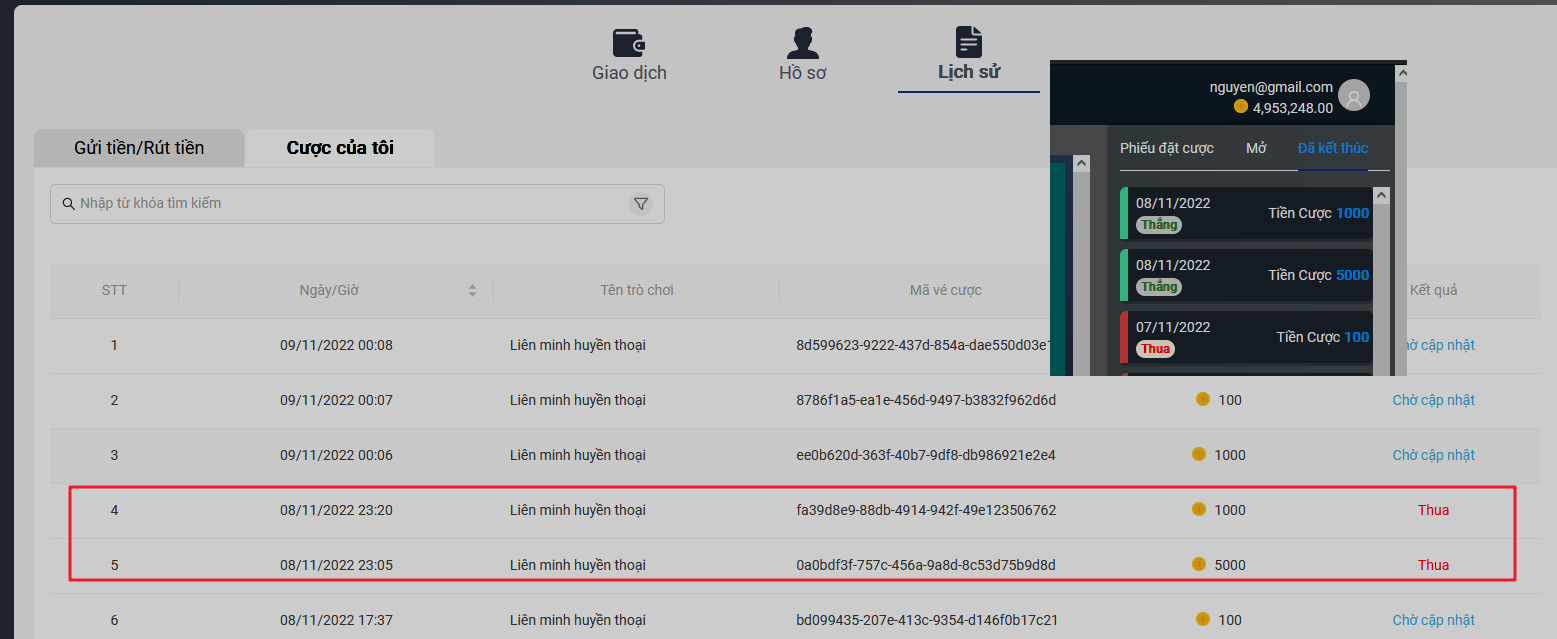Screen dimensions: 1557x639
Task: Click the scroll up arrow atop the popup's outer scrollbar
Action: 1400,73
